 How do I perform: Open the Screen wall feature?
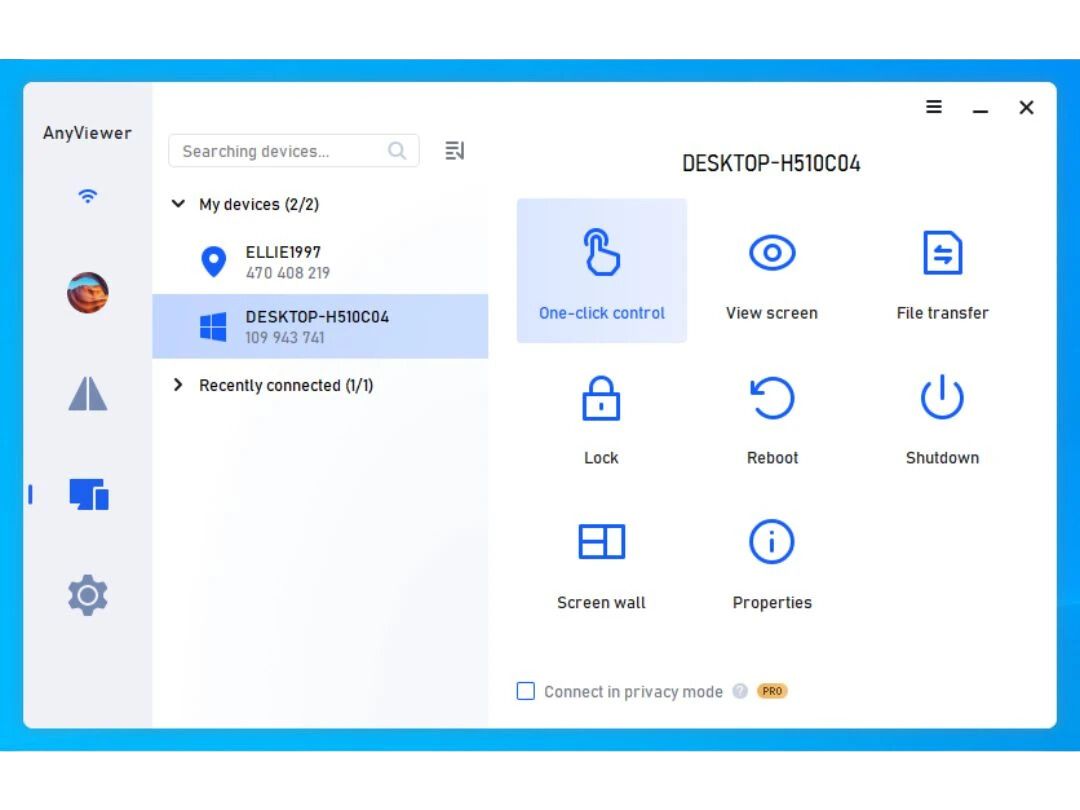(601, 565)
